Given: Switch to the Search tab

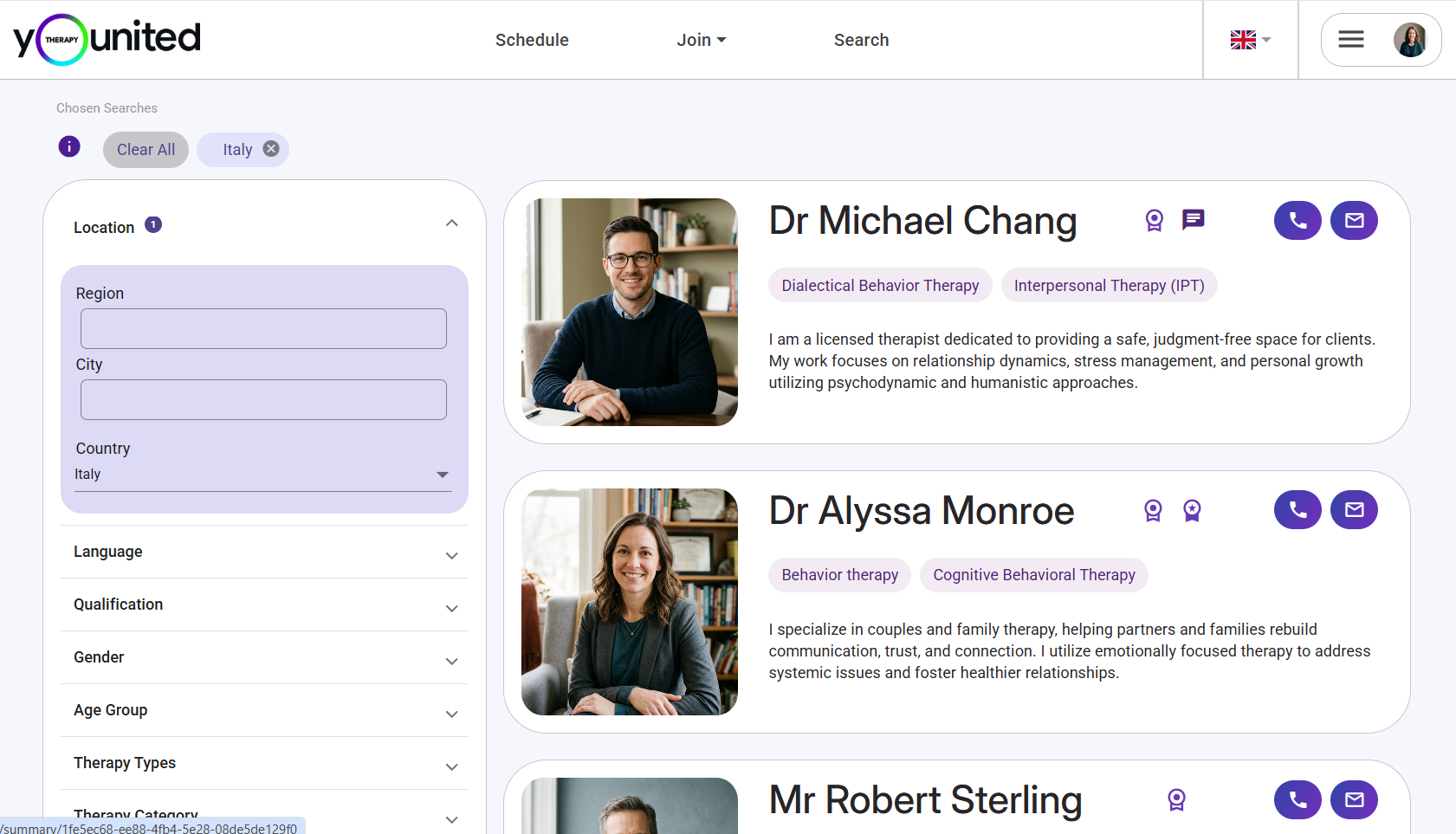Looking at the screenshot, I should pyautogui.click(x=861, y=39).
